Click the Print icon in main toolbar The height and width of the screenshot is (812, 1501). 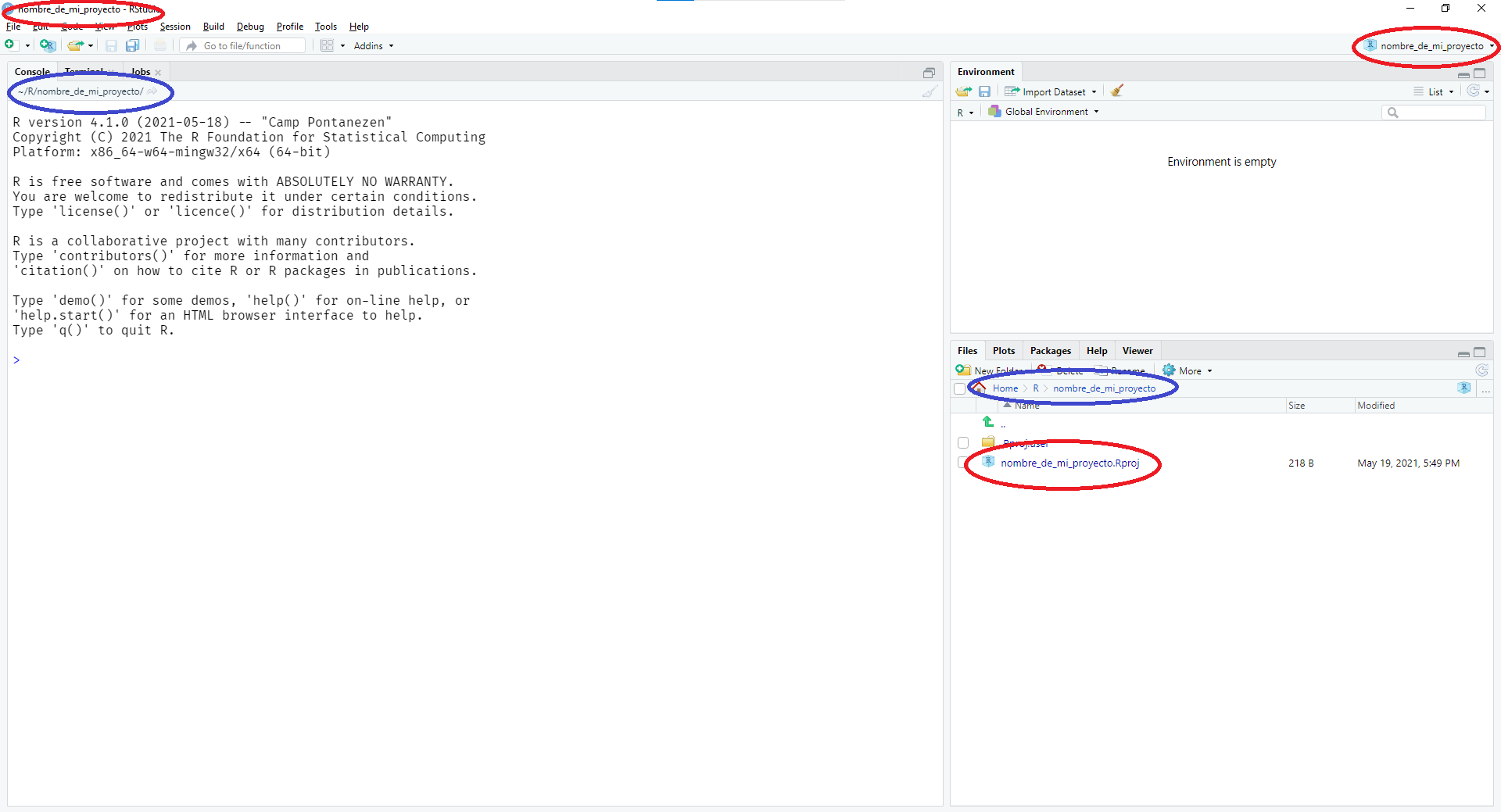(x=160, y=45)
